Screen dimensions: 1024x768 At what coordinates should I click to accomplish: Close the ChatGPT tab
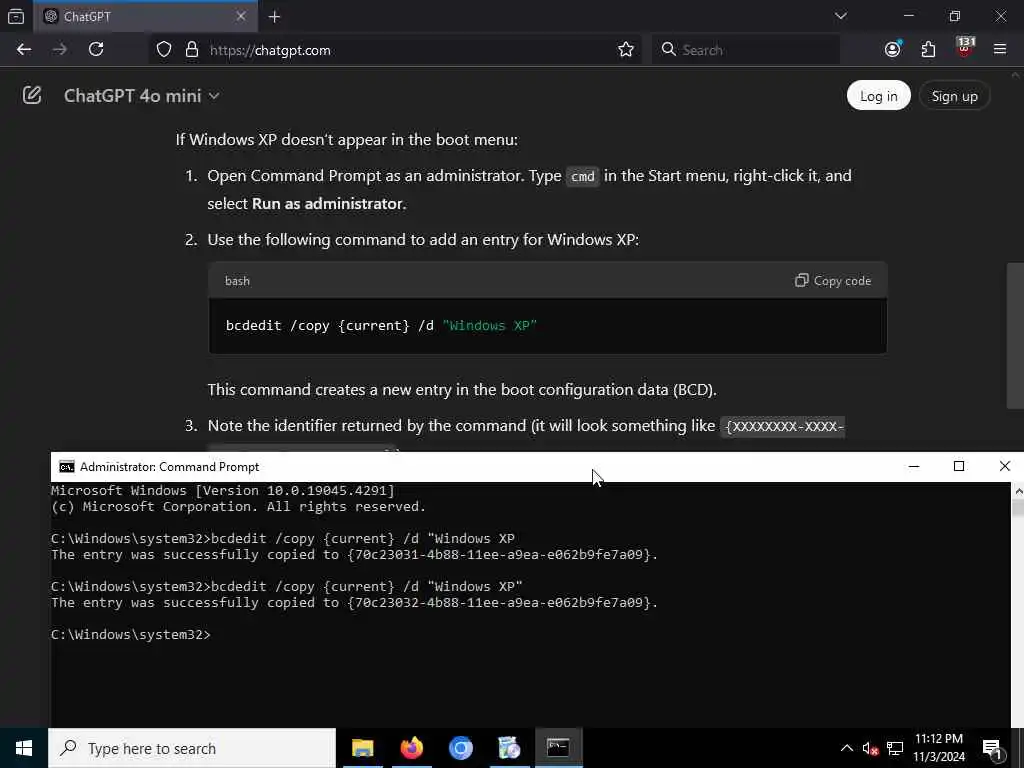point(241,16)
